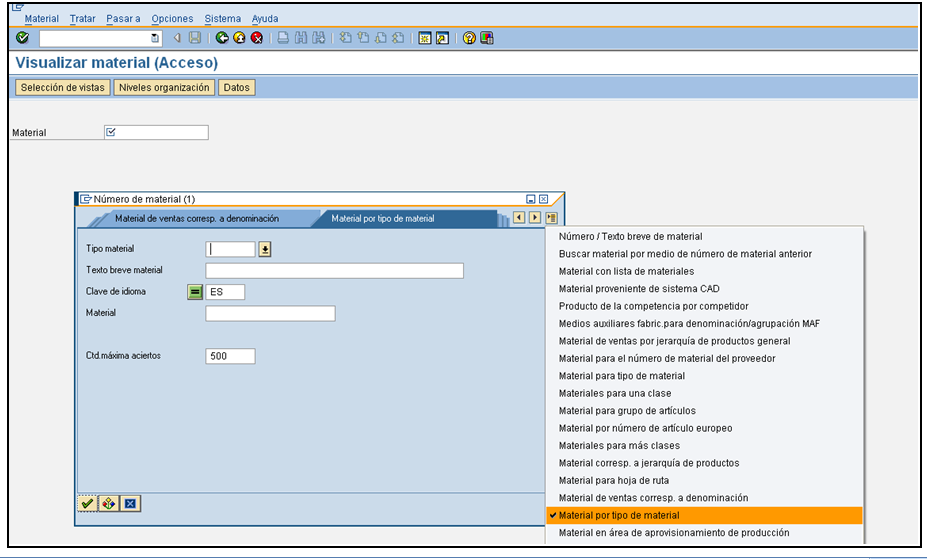Image resolution: width=927 pixels, height=559 pixels.
Task: Click the green selection options icon by Clave de idioma
Action: (195, 292)
